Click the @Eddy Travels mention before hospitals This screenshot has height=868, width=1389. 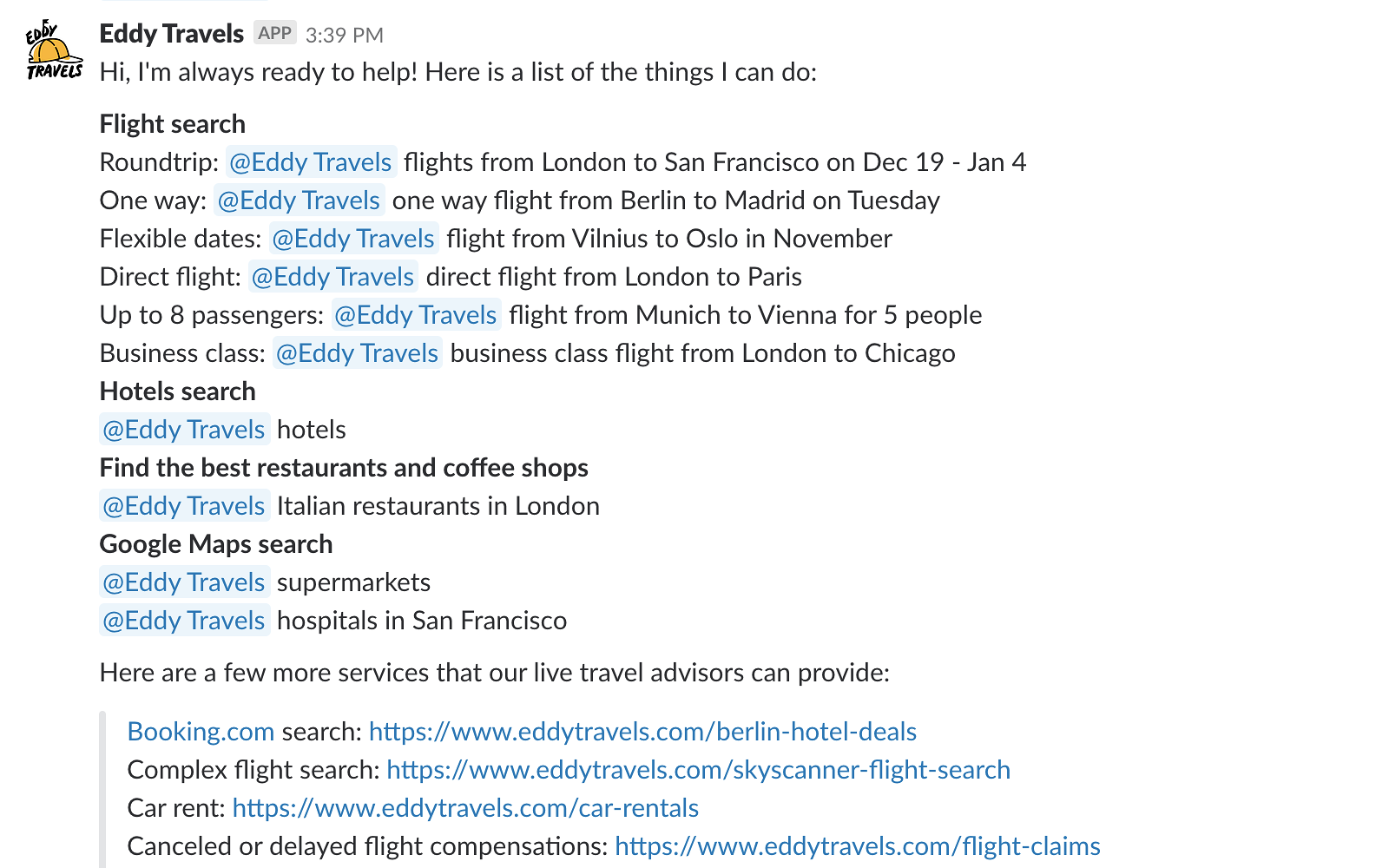coord(183,621)
